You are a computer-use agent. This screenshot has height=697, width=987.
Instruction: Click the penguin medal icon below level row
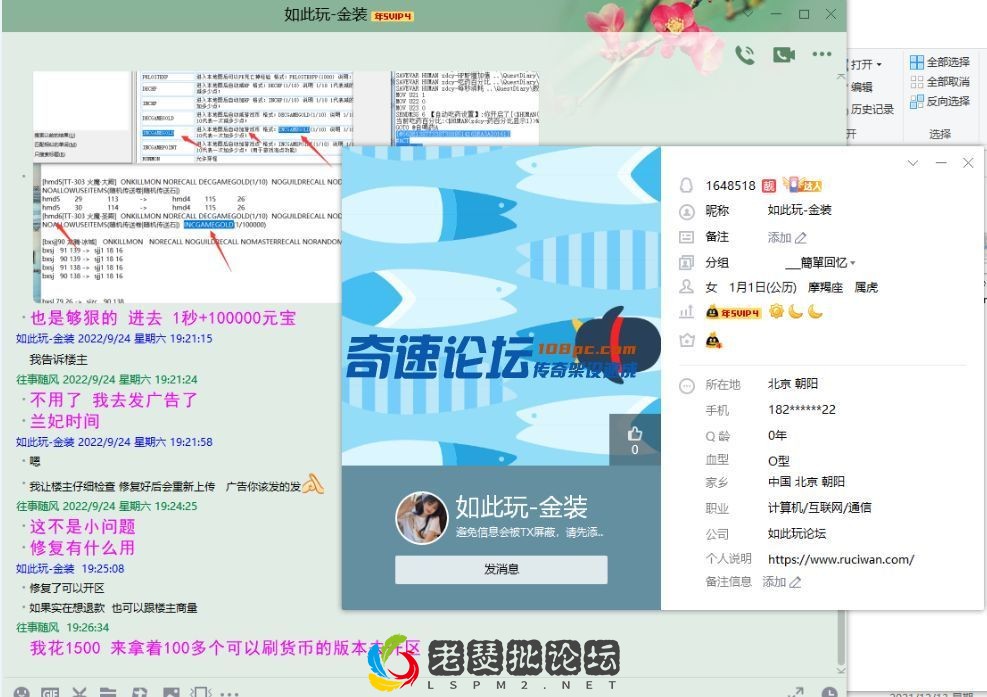[713, 341]
